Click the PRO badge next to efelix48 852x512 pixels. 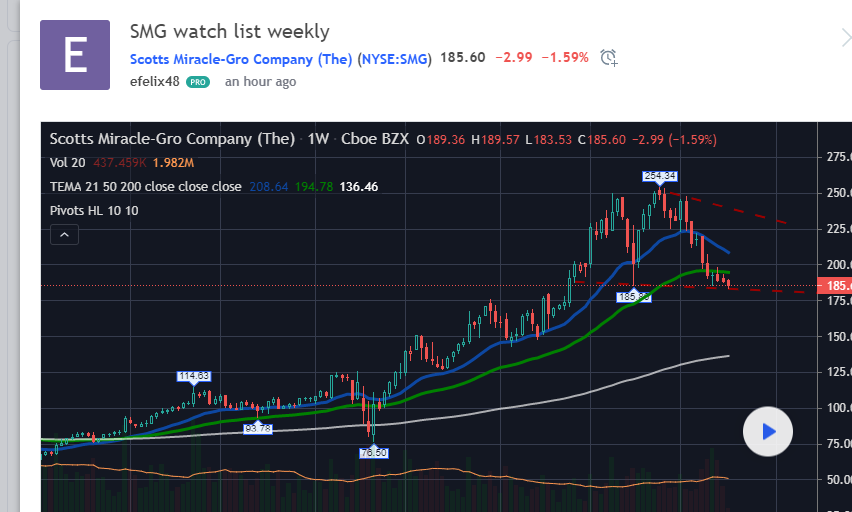tap(198, 82)
